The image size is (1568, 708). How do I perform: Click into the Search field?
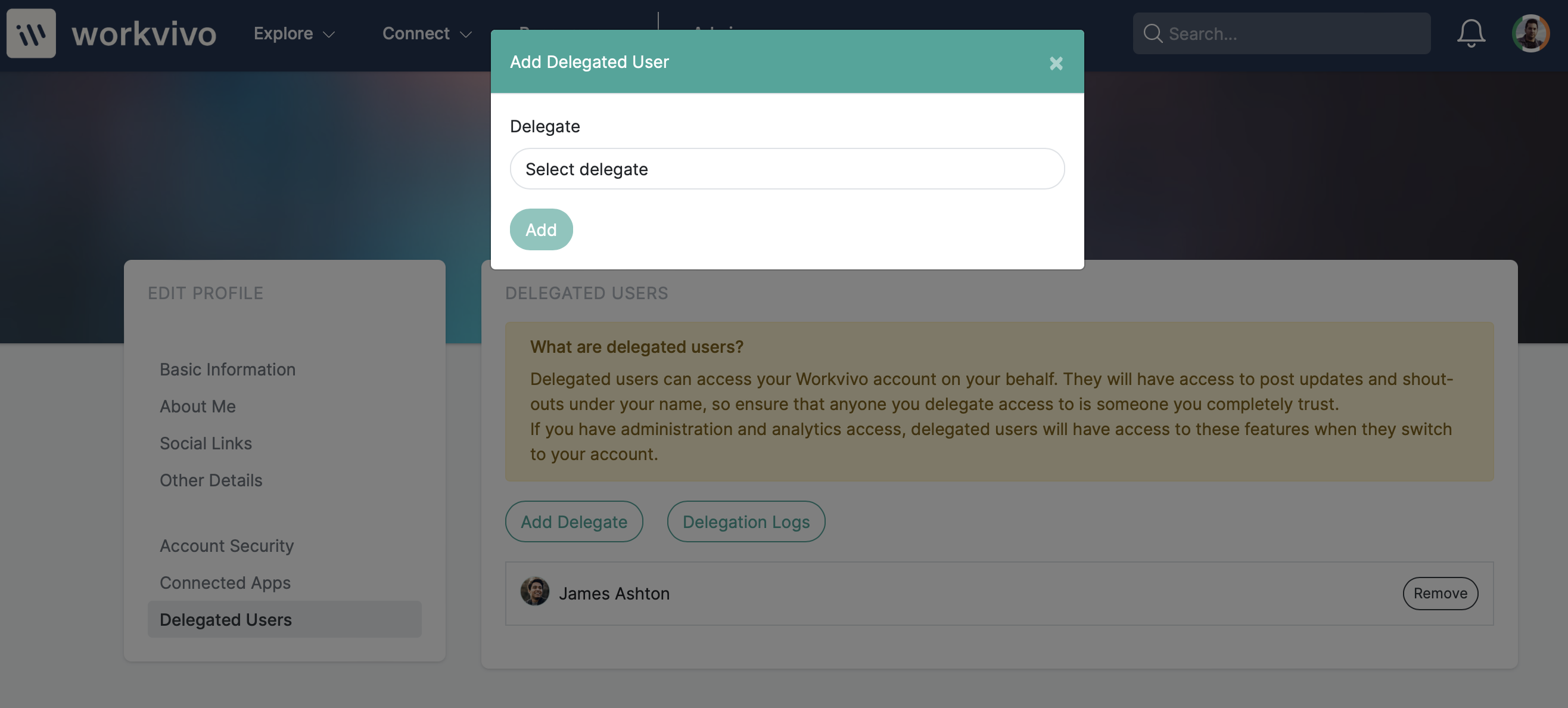pyautogui.click(x=1281, y=33)
